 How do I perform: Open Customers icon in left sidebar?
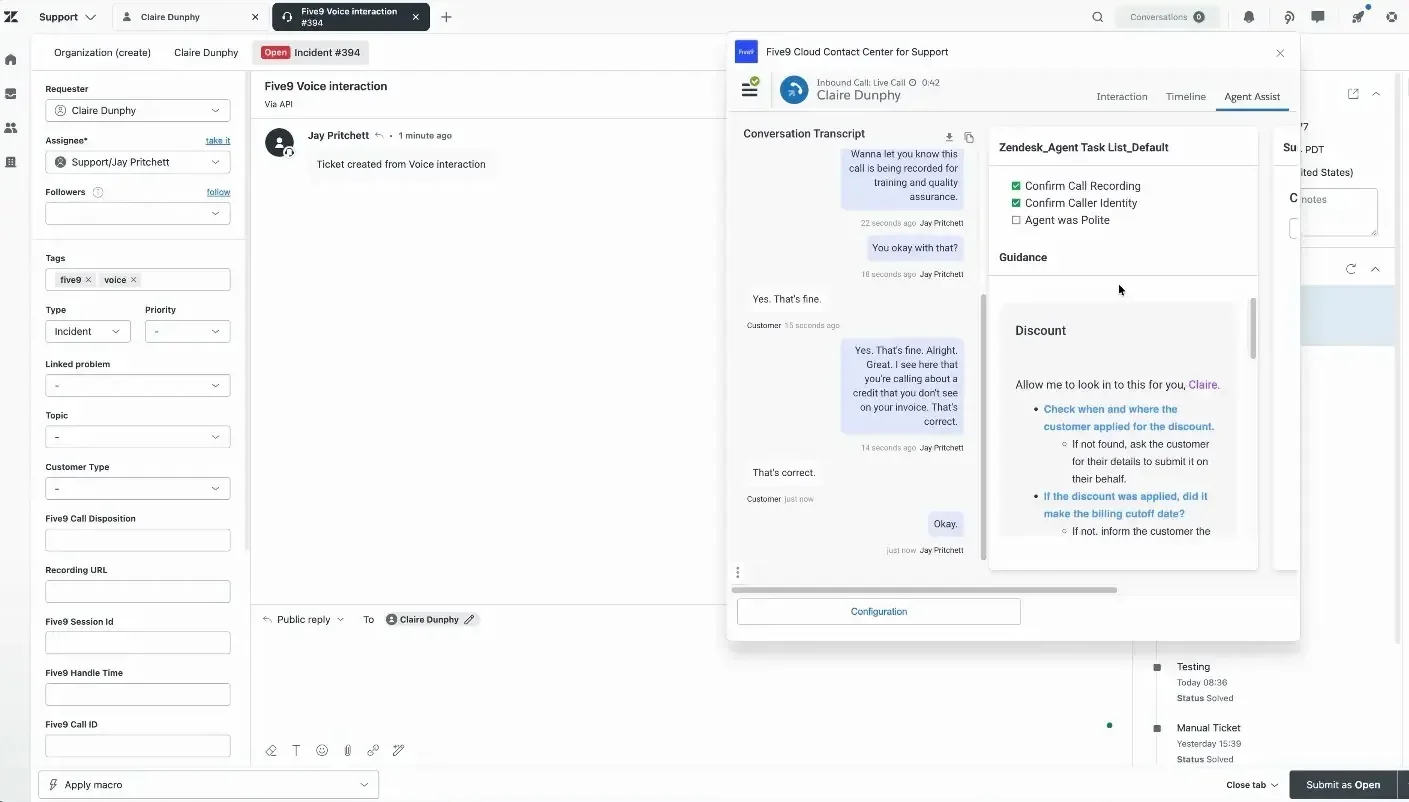coord(11,127)
